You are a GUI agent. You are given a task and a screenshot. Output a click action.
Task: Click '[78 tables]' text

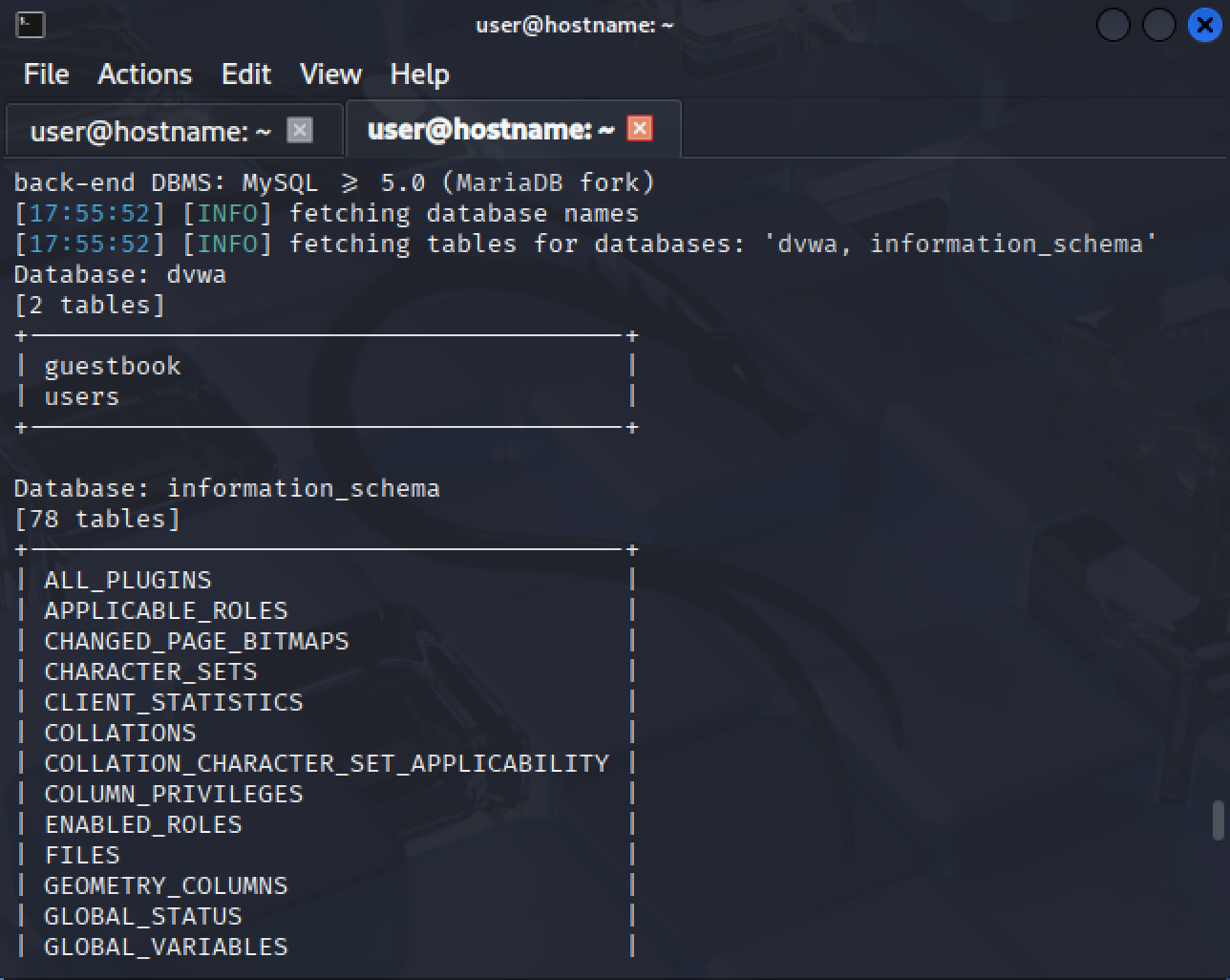[x=97, y=519]
